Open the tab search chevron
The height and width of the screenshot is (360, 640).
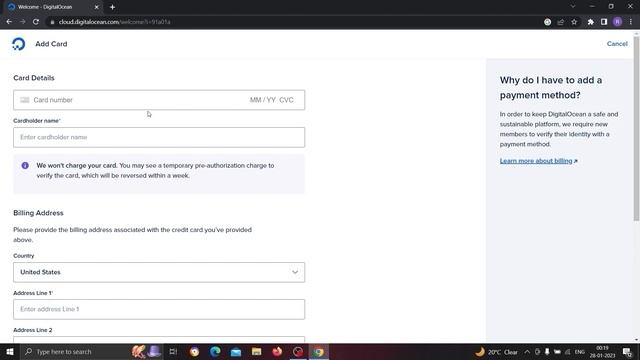(x=573, y=7)
